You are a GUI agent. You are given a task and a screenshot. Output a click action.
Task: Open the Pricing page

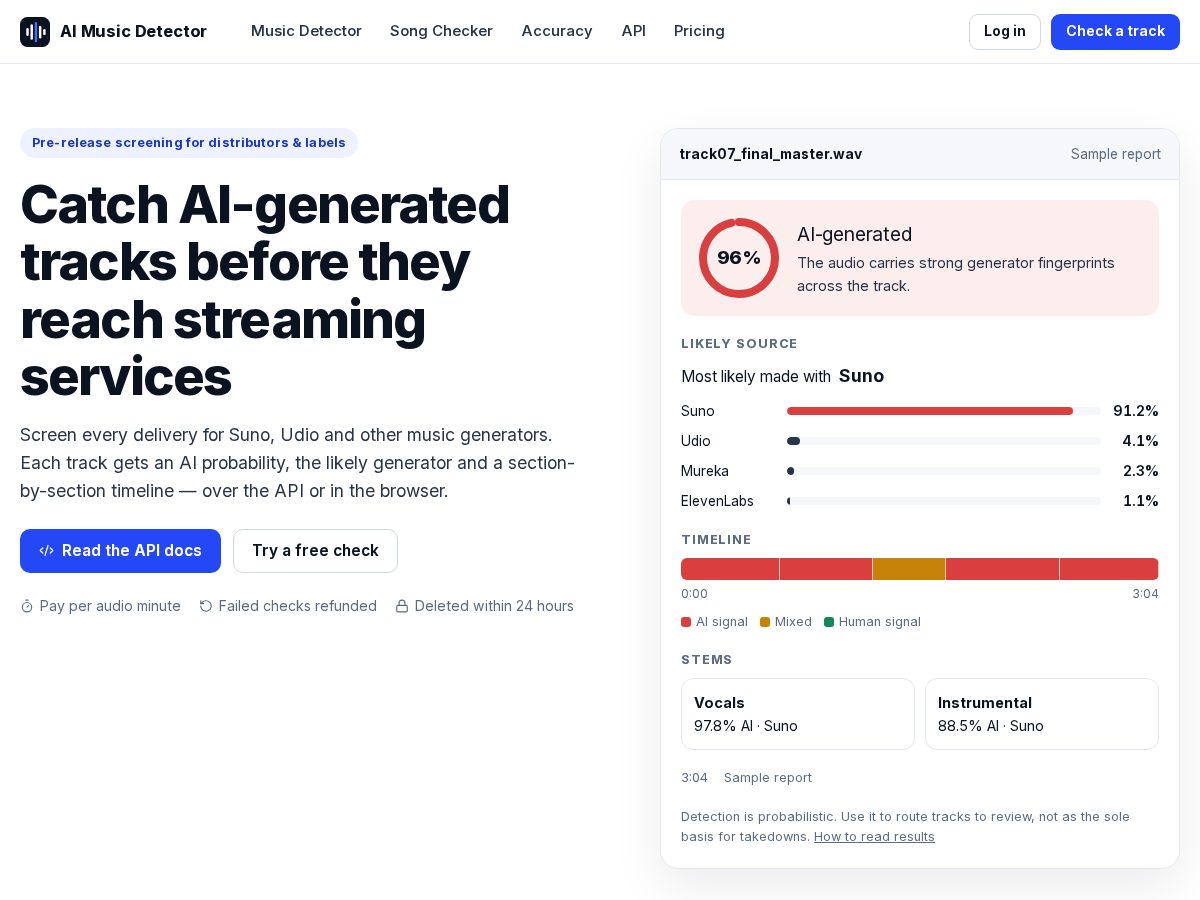pyautogui.click(x=699, y=31)
